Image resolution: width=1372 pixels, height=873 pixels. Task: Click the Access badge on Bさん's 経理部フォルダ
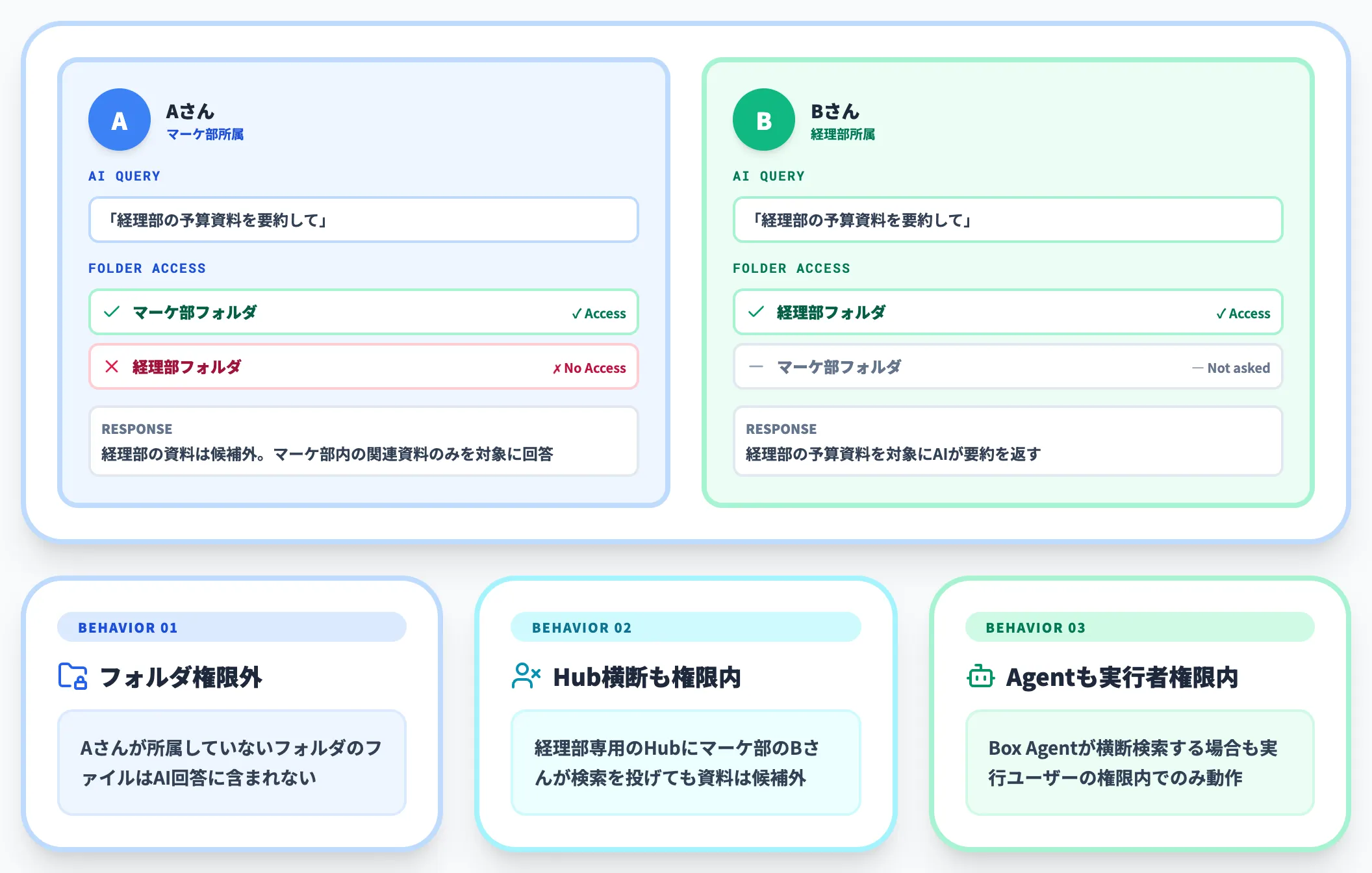coord(1243,314)
